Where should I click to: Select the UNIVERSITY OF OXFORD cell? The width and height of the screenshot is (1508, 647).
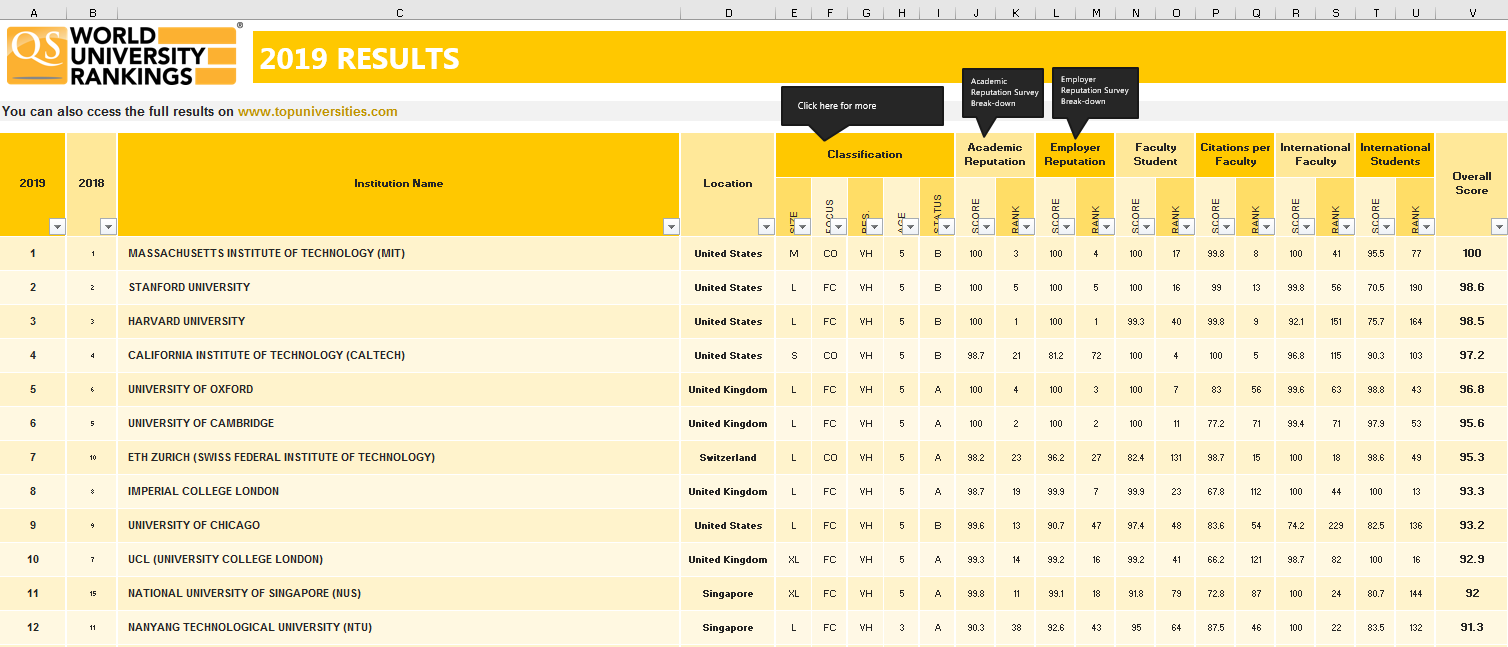[x=399, y=390]
